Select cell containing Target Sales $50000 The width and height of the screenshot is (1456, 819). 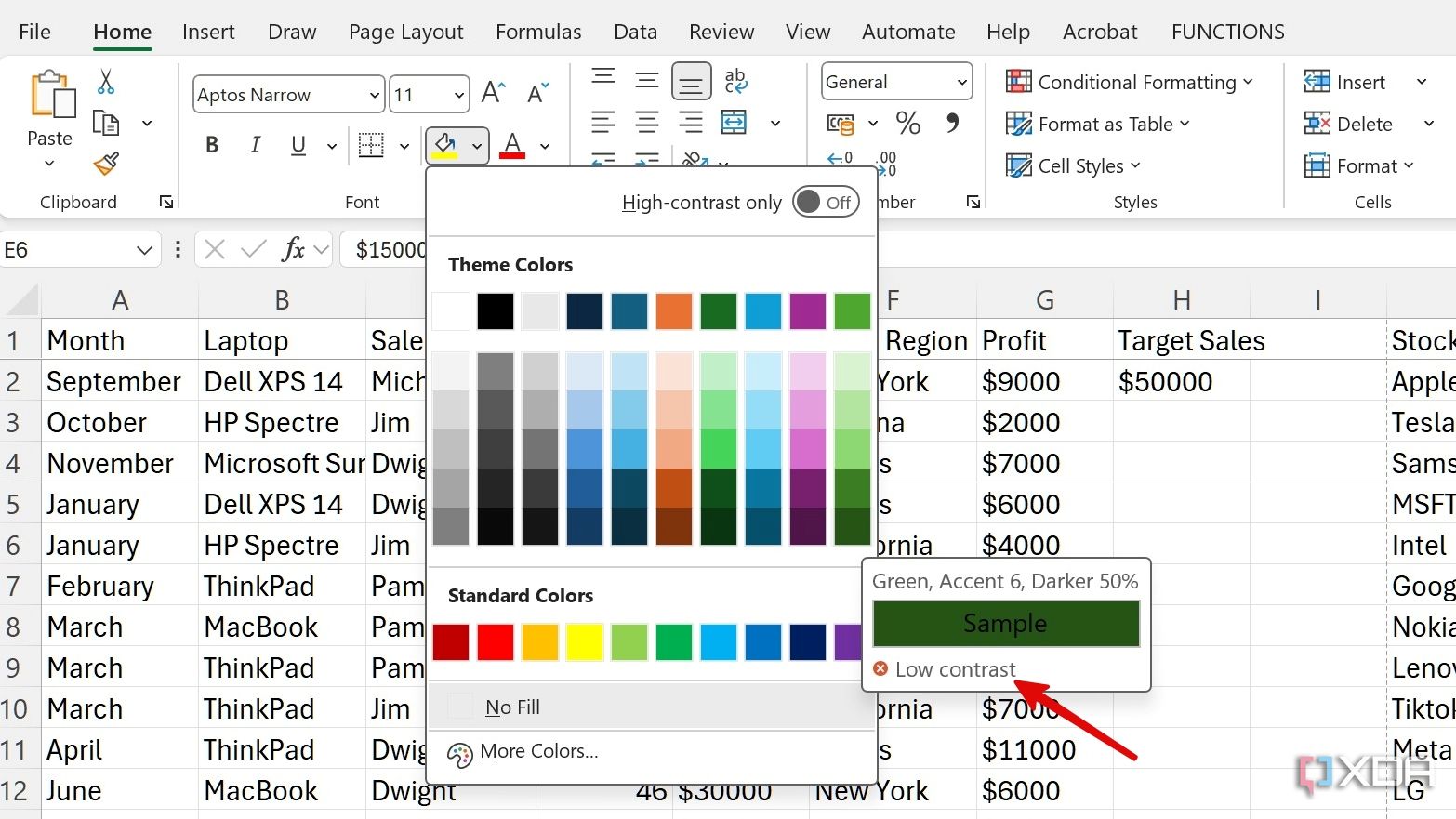(x=1182, y=382)
